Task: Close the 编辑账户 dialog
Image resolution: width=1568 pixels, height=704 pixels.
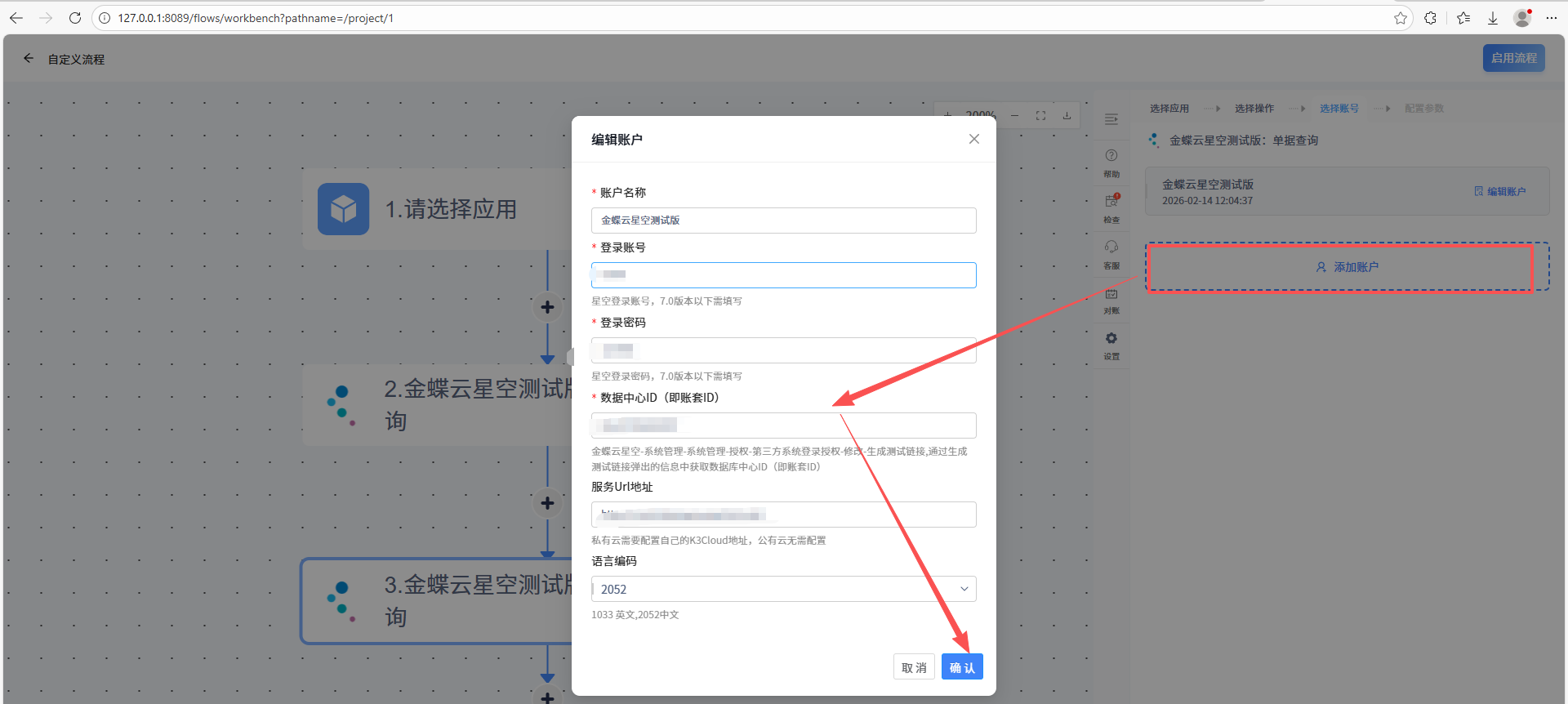Action: pos(973,139)
